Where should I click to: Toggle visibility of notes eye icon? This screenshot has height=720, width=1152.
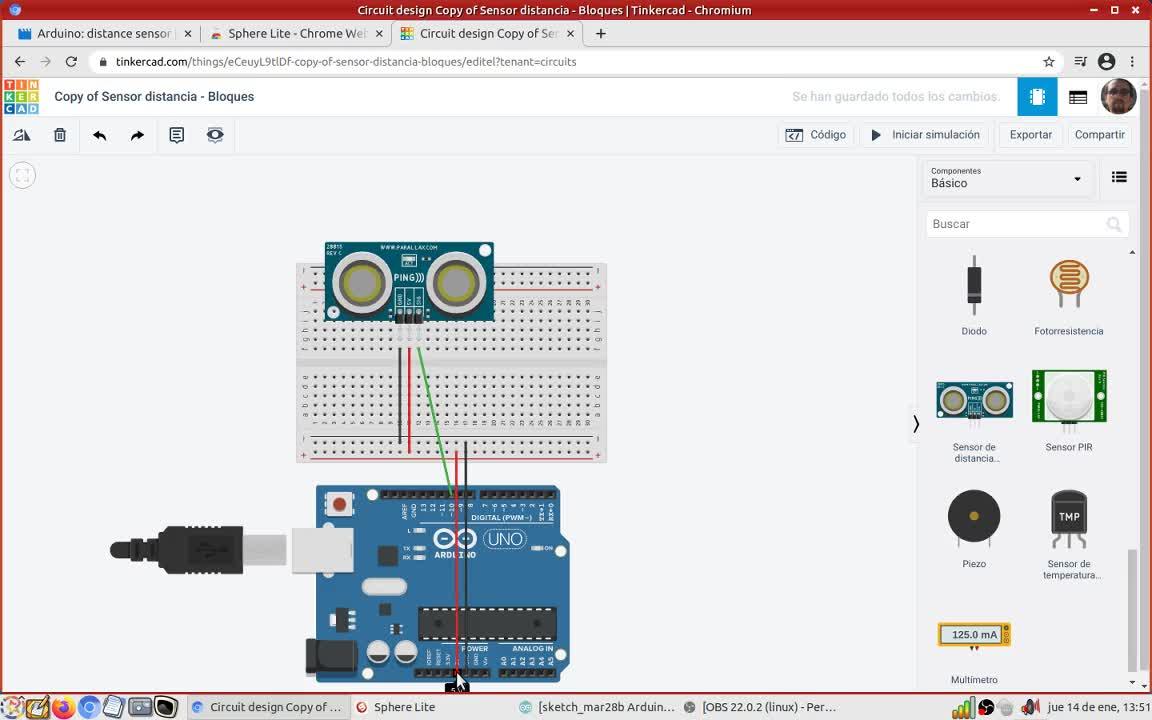coord(215,135)
